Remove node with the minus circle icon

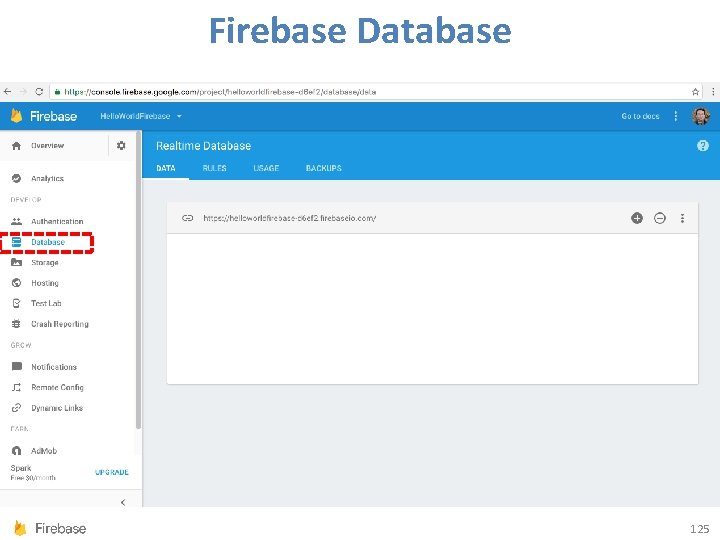click(660, 218)
